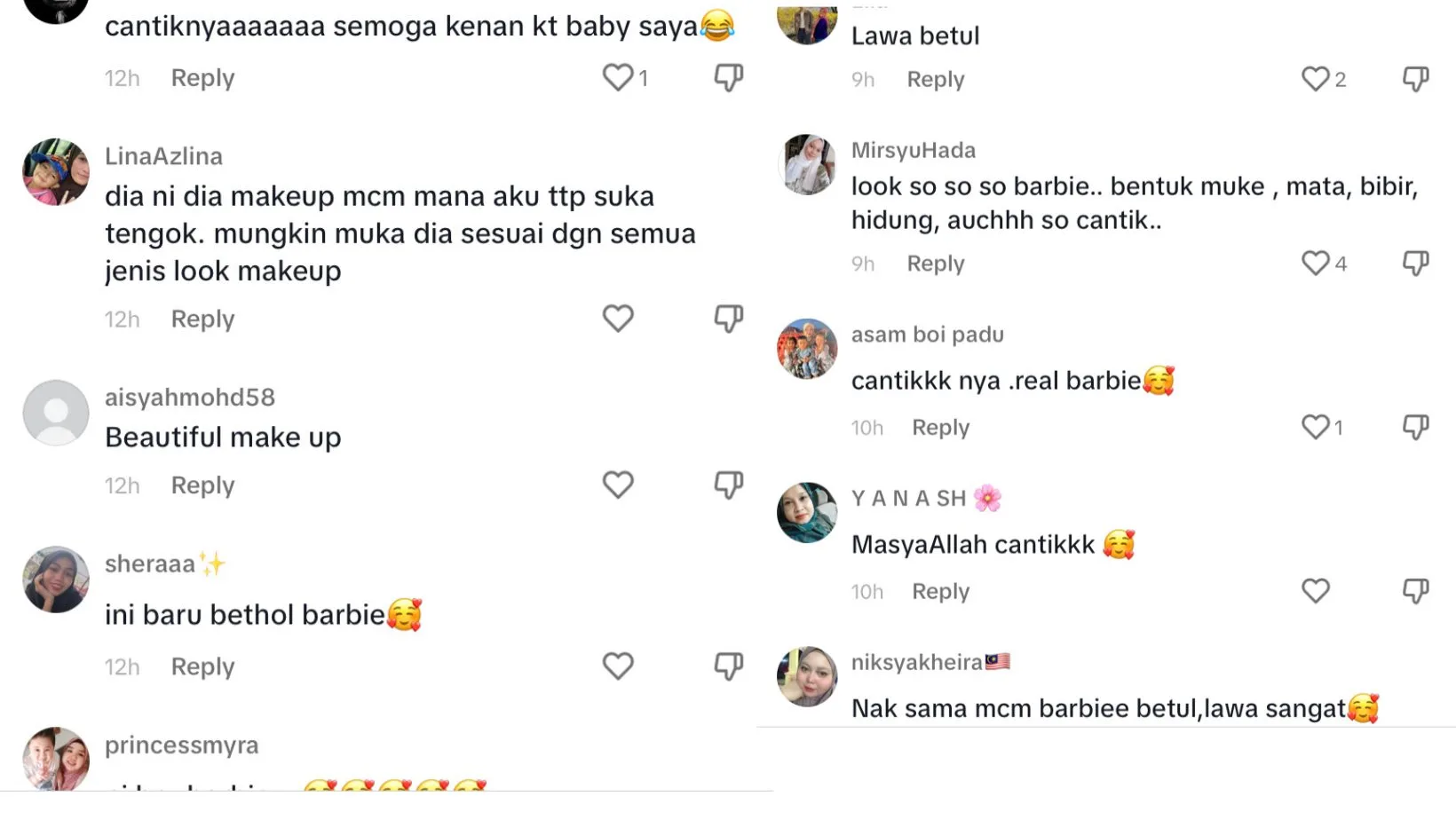Open sheraaa's profile picture
The height and width of the screenshot is (820, 1456).
click(x=56, y=580)
